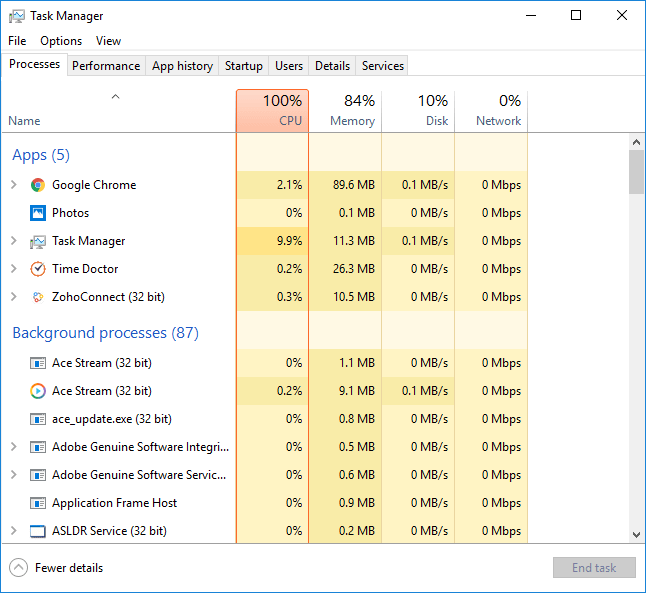Switch to the Performance tab
Image resolution: width=646 pixels, height=593 pixels.
pyautogui.click(x=106, y=66)
